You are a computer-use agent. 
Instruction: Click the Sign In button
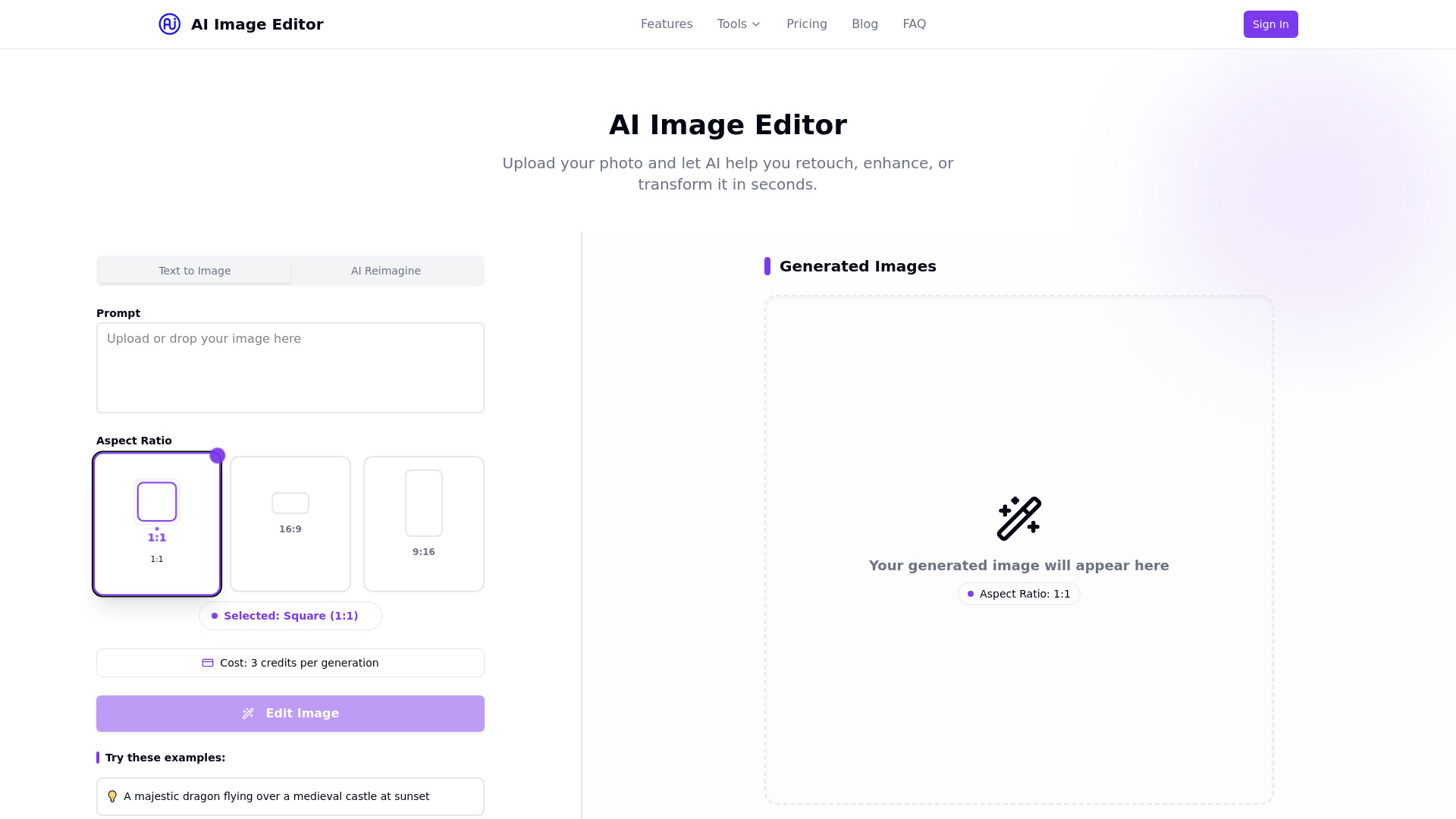1270,24
